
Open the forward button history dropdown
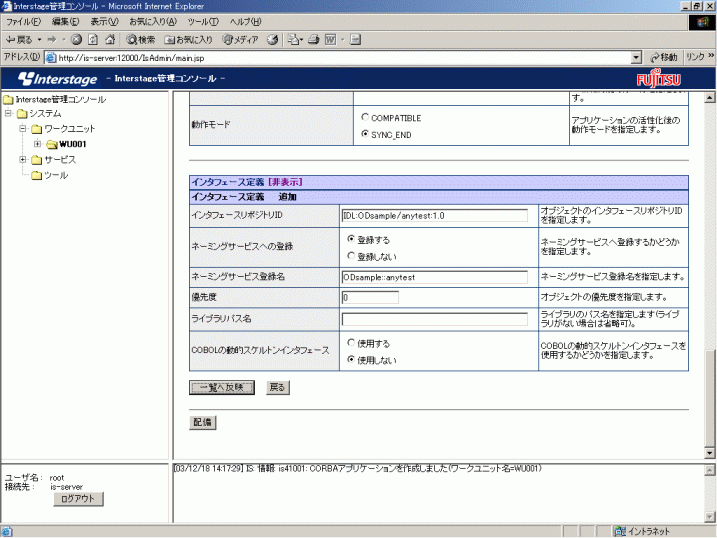64,40
